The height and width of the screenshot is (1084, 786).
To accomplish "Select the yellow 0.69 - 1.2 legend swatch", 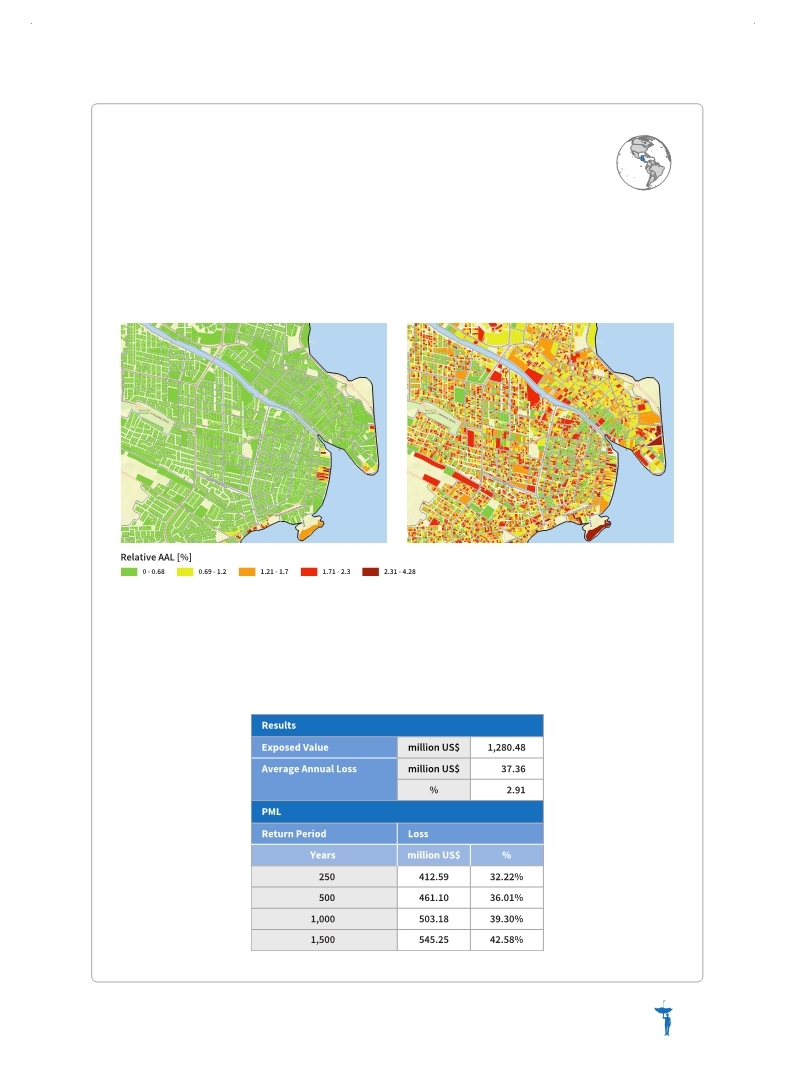I will pyautogui.click(x=185, y=572).
